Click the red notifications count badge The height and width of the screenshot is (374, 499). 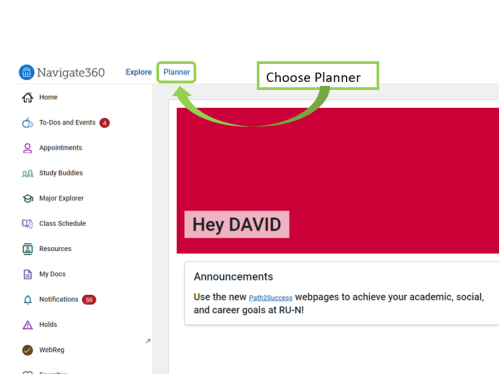tap(89, 300)
